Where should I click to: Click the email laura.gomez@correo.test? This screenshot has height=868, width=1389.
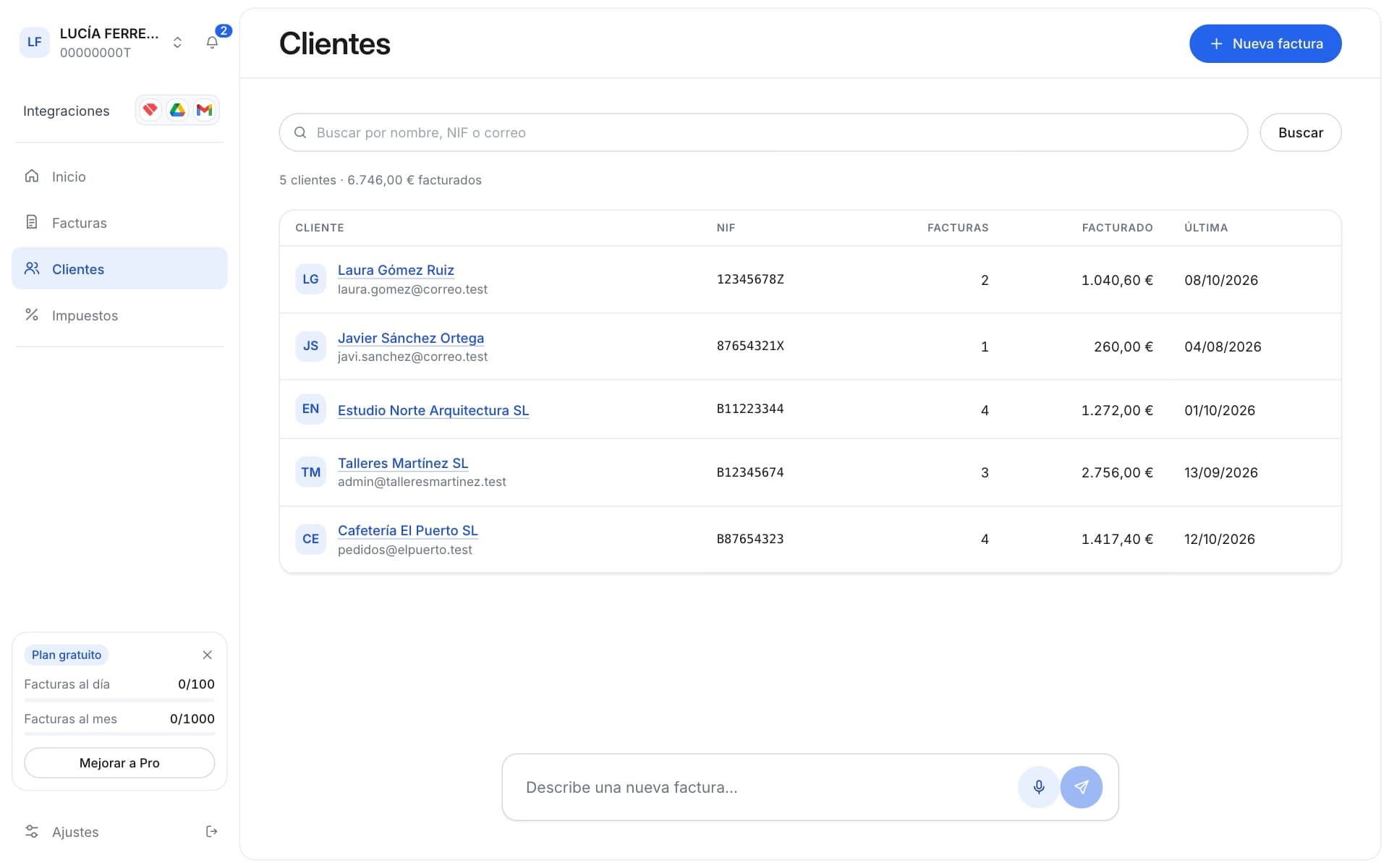(x=412, y=289)
